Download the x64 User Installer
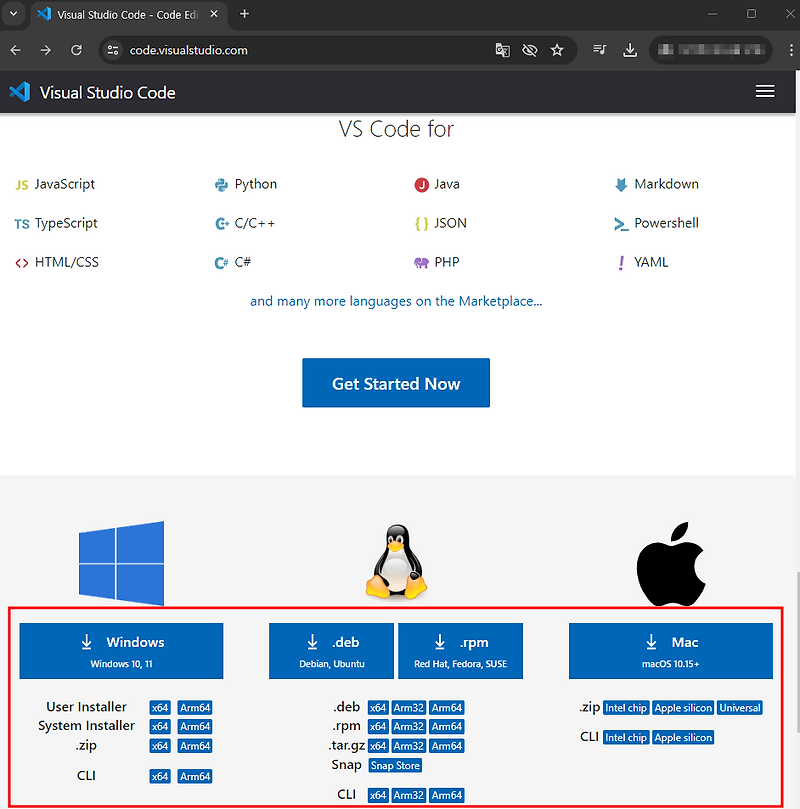This screenshot has width=800, height=809. (x=160, y=707)
